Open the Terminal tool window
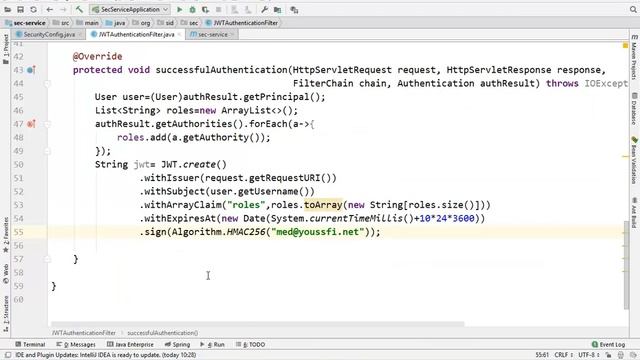This screenshot has width=640, height=360. pyautogui.click(x=30, y=344)
